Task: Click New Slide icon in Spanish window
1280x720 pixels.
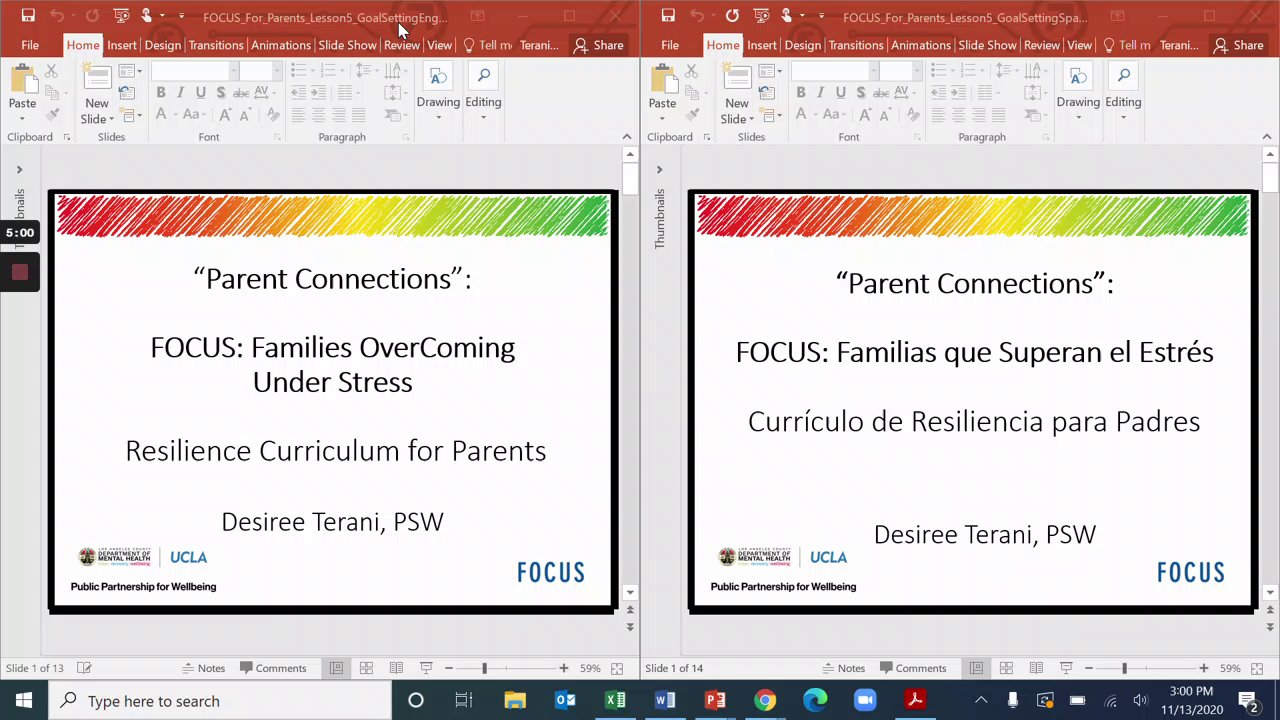Action: click(x=737, y=78)
